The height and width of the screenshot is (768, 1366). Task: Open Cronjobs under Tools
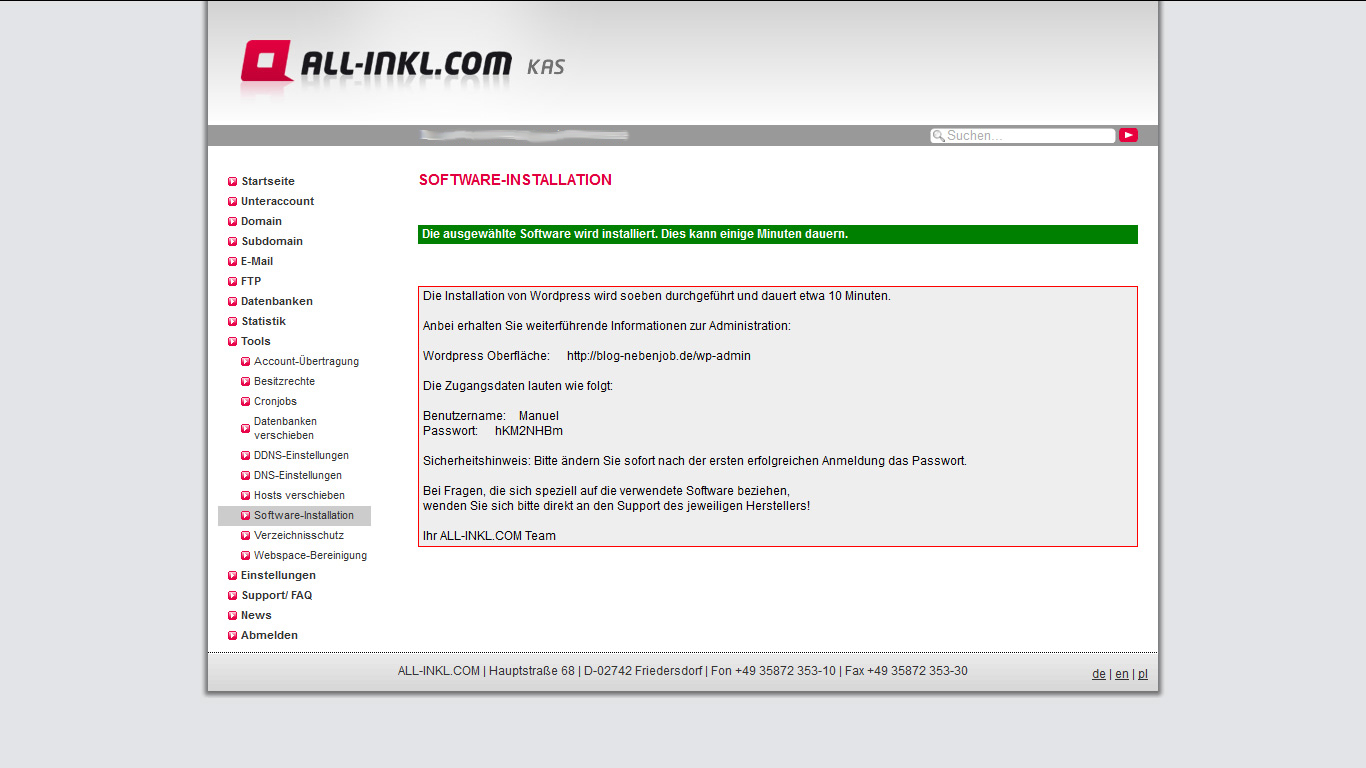(x=275, y=401)
